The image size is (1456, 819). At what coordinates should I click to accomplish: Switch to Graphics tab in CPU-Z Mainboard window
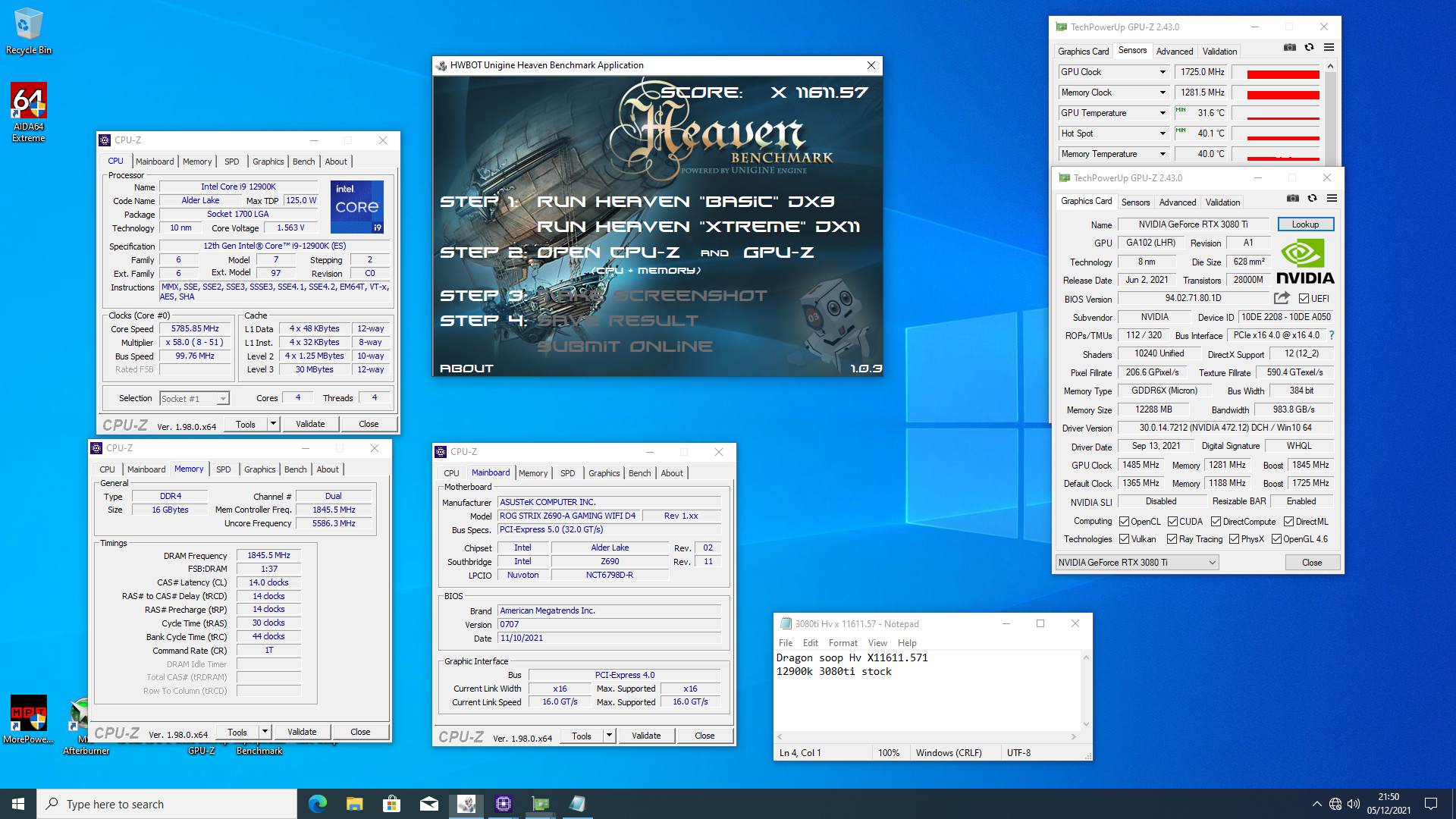604,473
